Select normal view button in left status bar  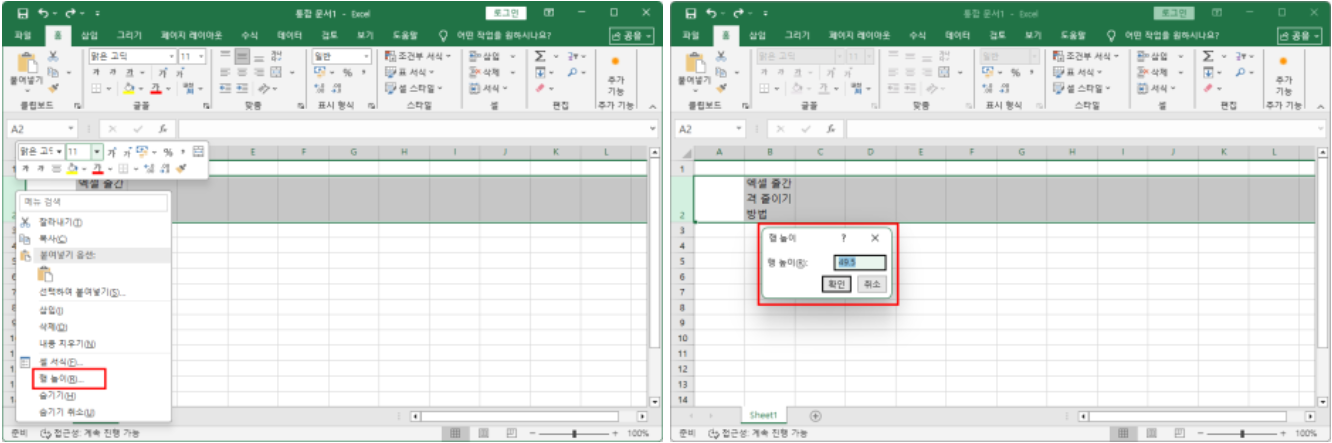[x=455, y=434]
